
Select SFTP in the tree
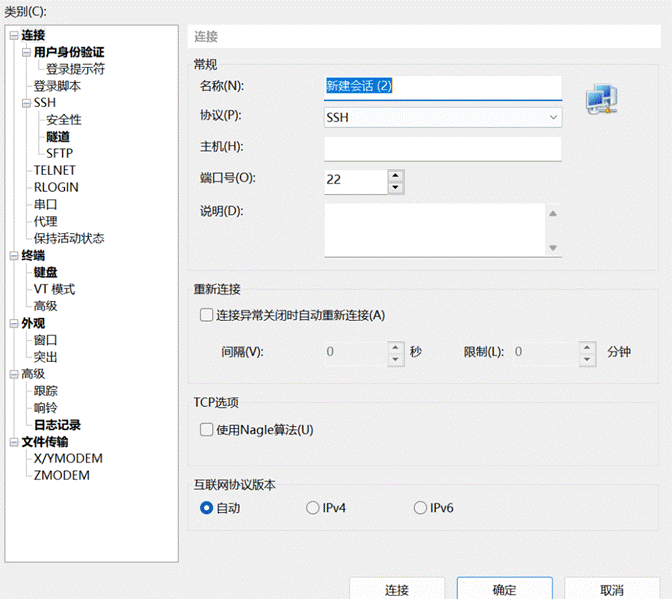pos(60,153)
